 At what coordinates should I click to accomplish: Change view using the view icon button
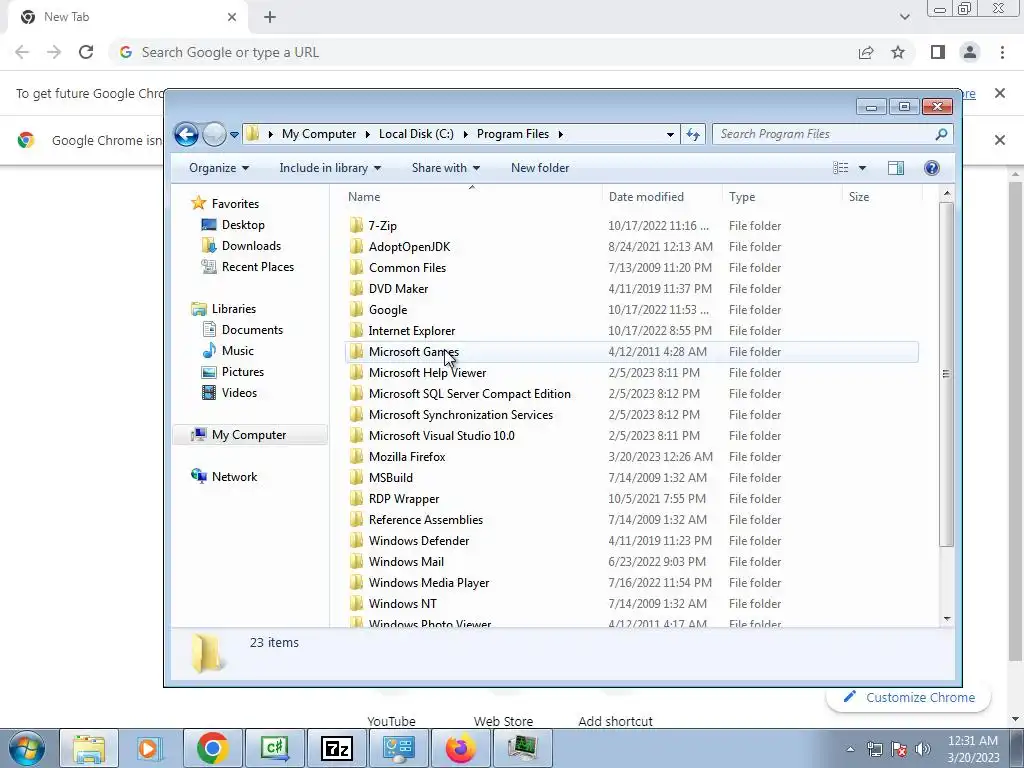840,168
